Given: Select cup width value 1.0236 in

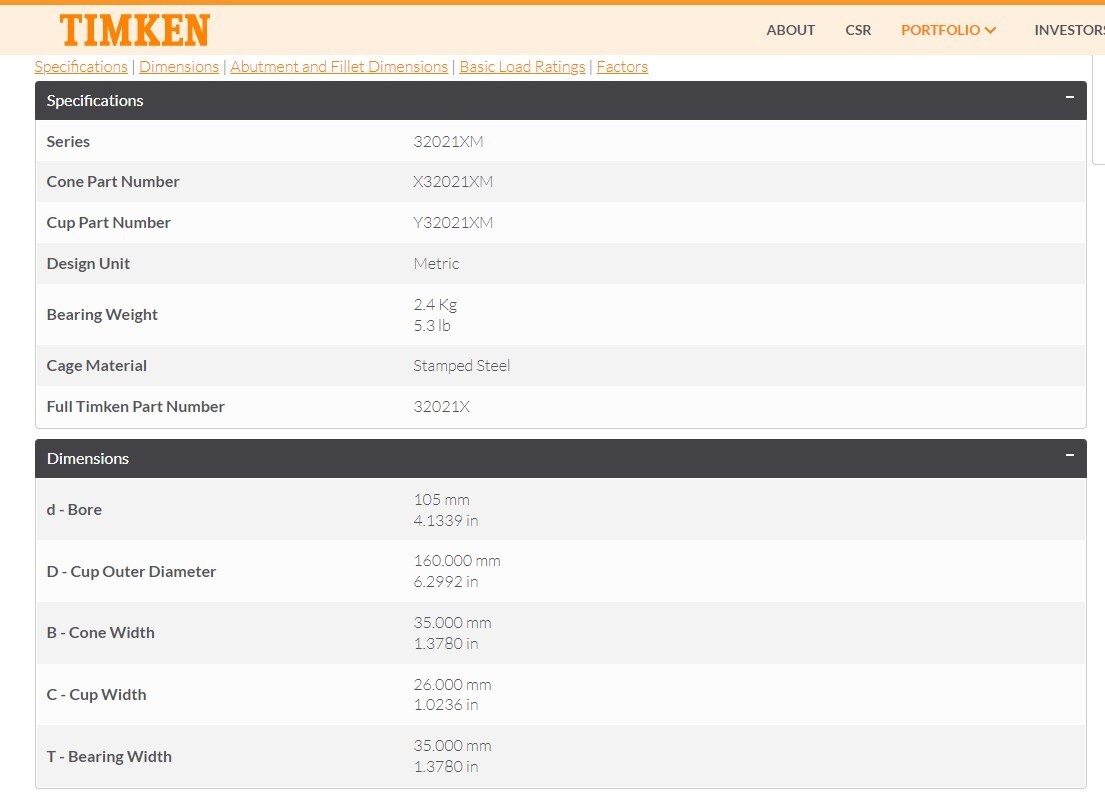Looking at the screenshot, I should point(446,705).
